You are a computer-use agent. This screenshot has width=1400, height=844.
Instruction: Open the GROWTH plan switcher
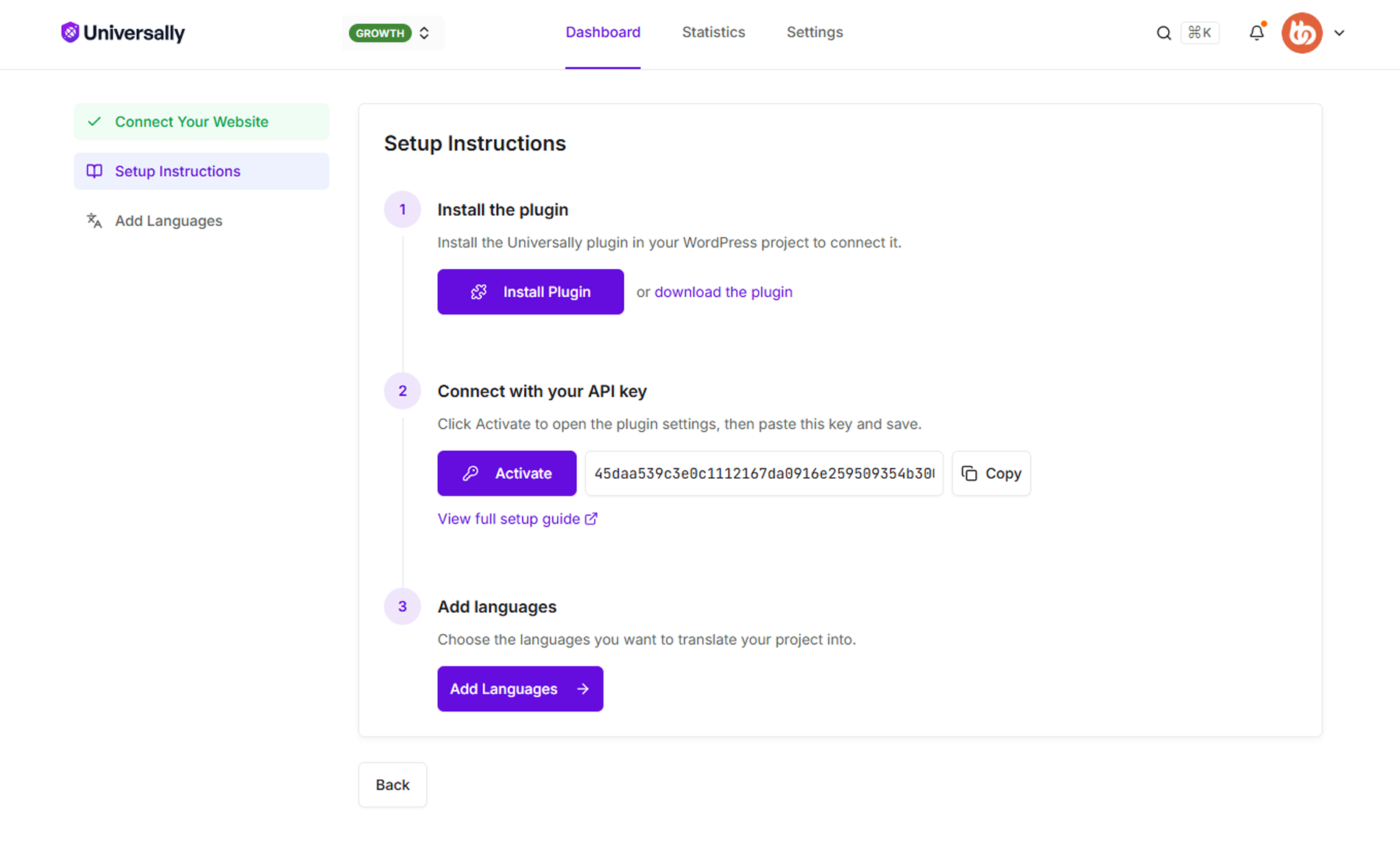point(392,33)
